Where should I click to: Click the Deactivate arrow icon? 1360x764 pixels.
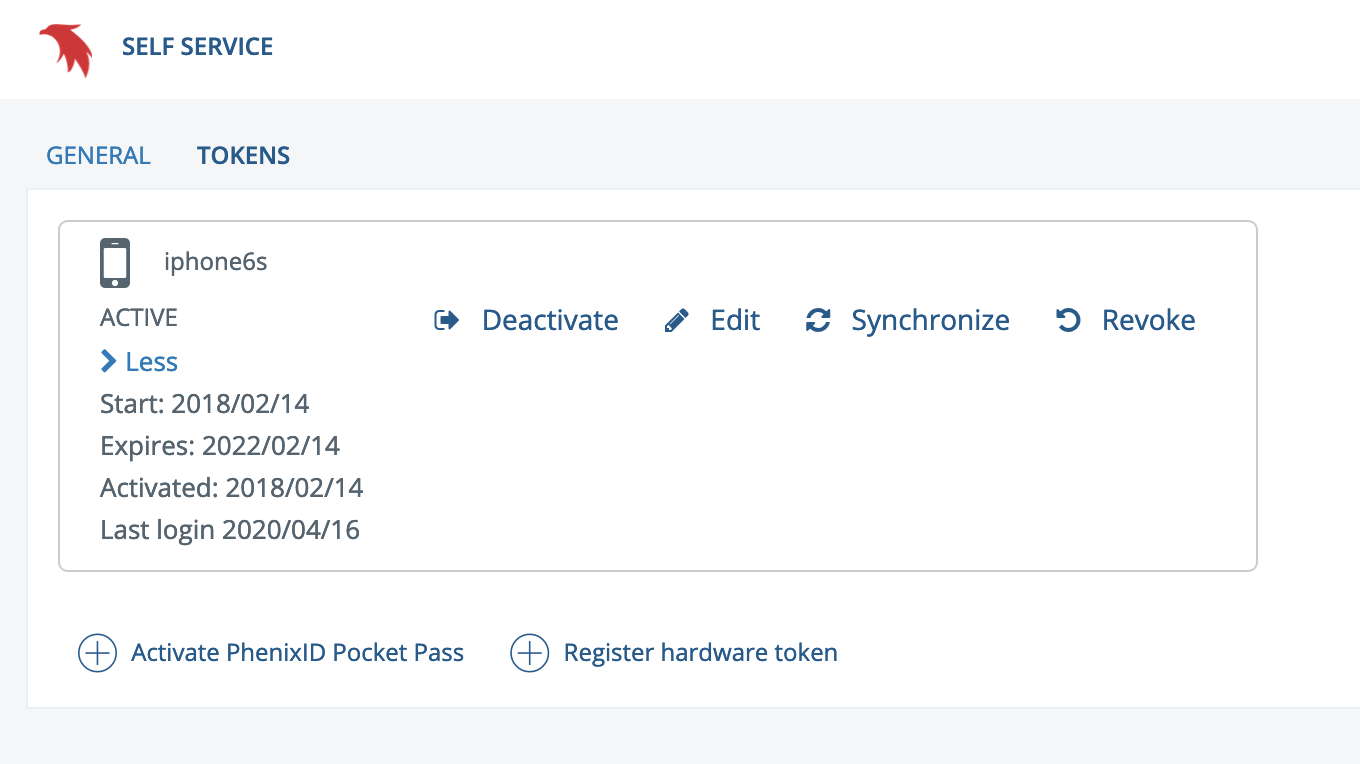(x=446, y=321)
